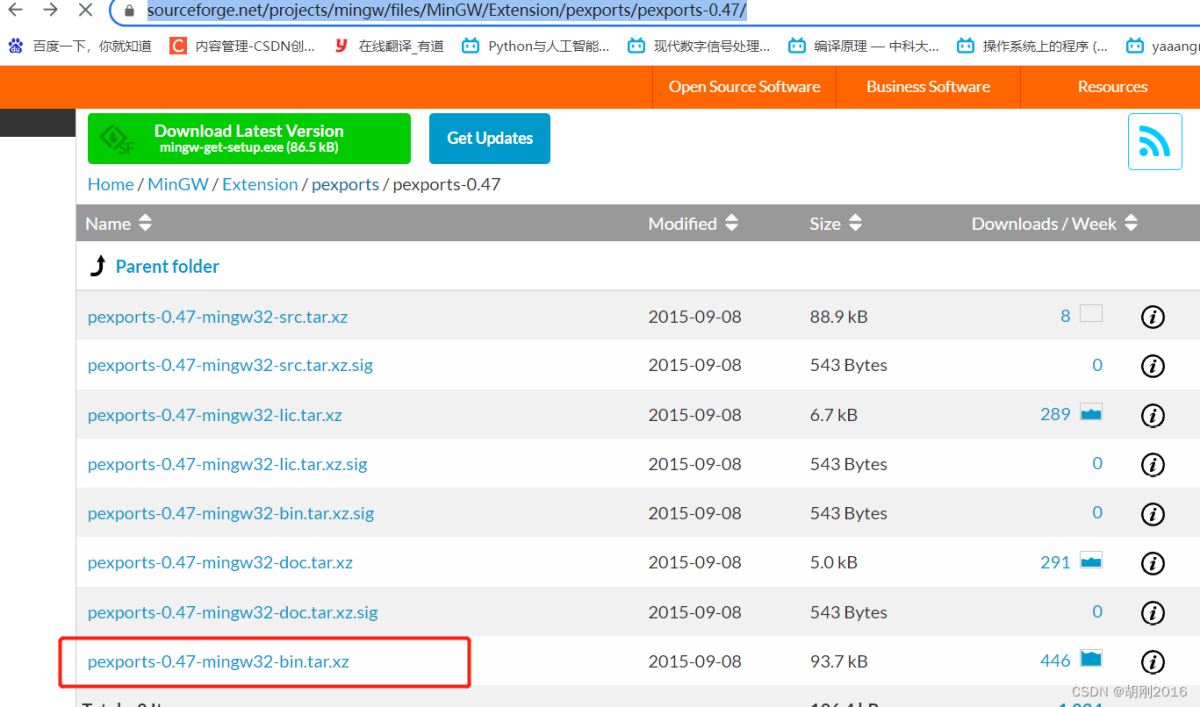Select the sourceforge URL in address bar
The width and height of the screenshot is (1200, 707).
tap(446, 11)
